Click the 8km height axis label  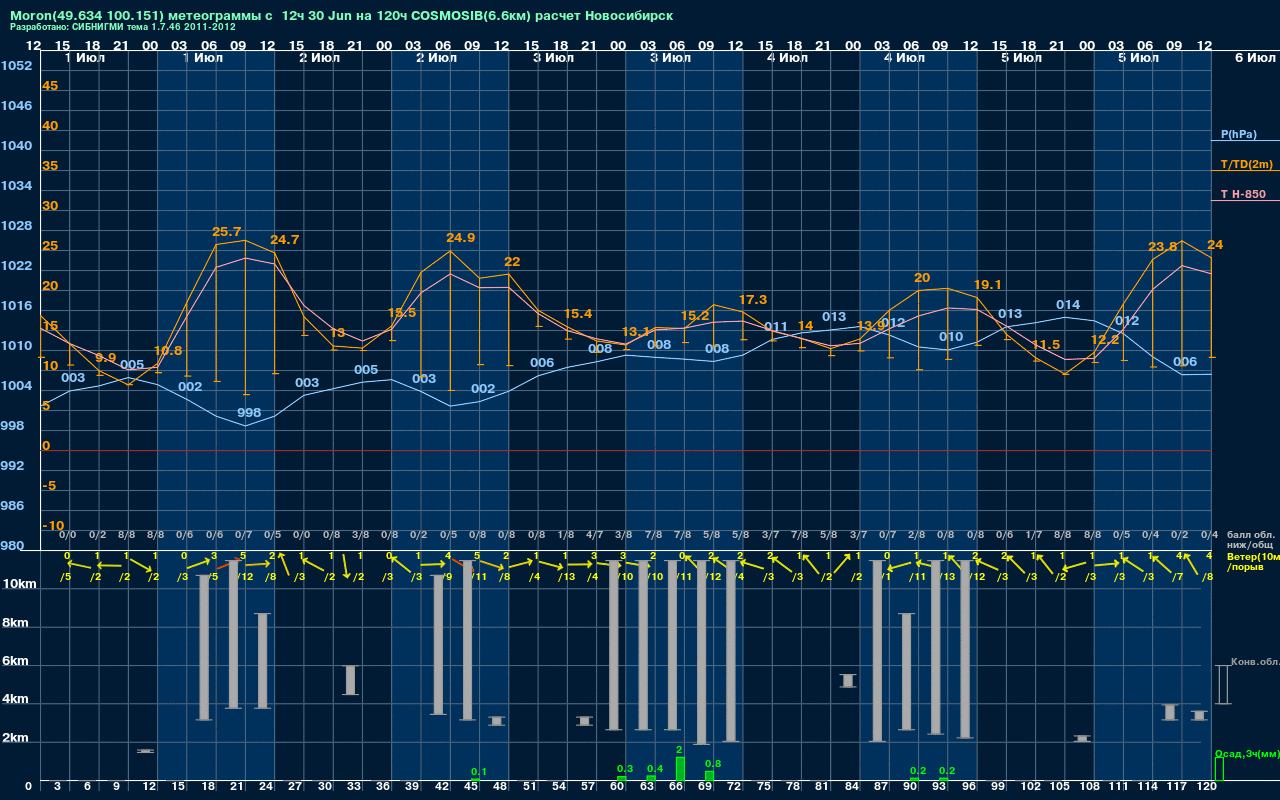coord(17,623)
